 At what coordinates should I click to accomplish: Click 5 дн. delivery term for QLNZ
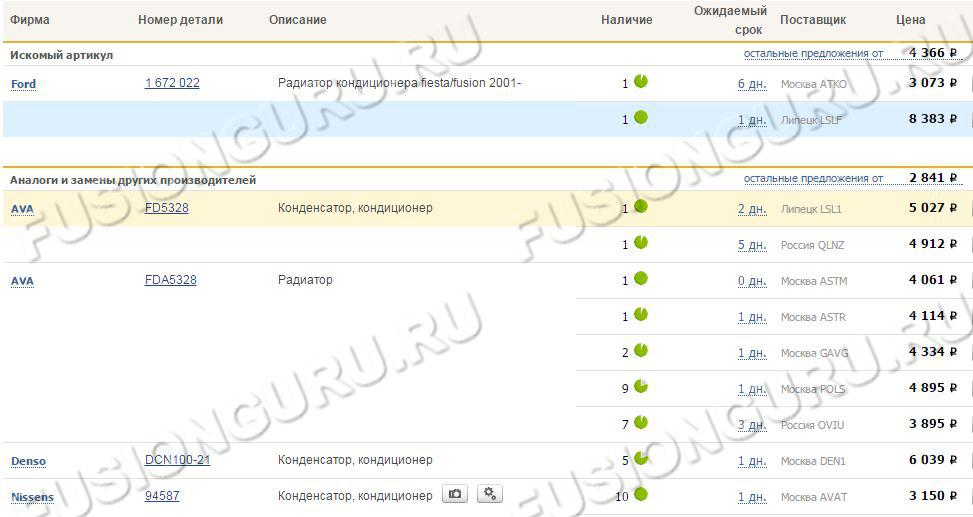pyautogui.click(x=752, y=245)
